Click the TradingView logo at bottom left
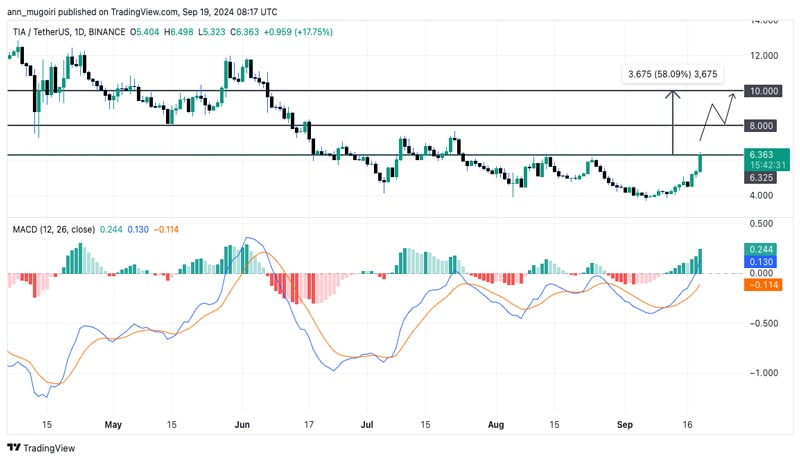The width and height of the screenshot is (800, 460). (x=41, y=448)
